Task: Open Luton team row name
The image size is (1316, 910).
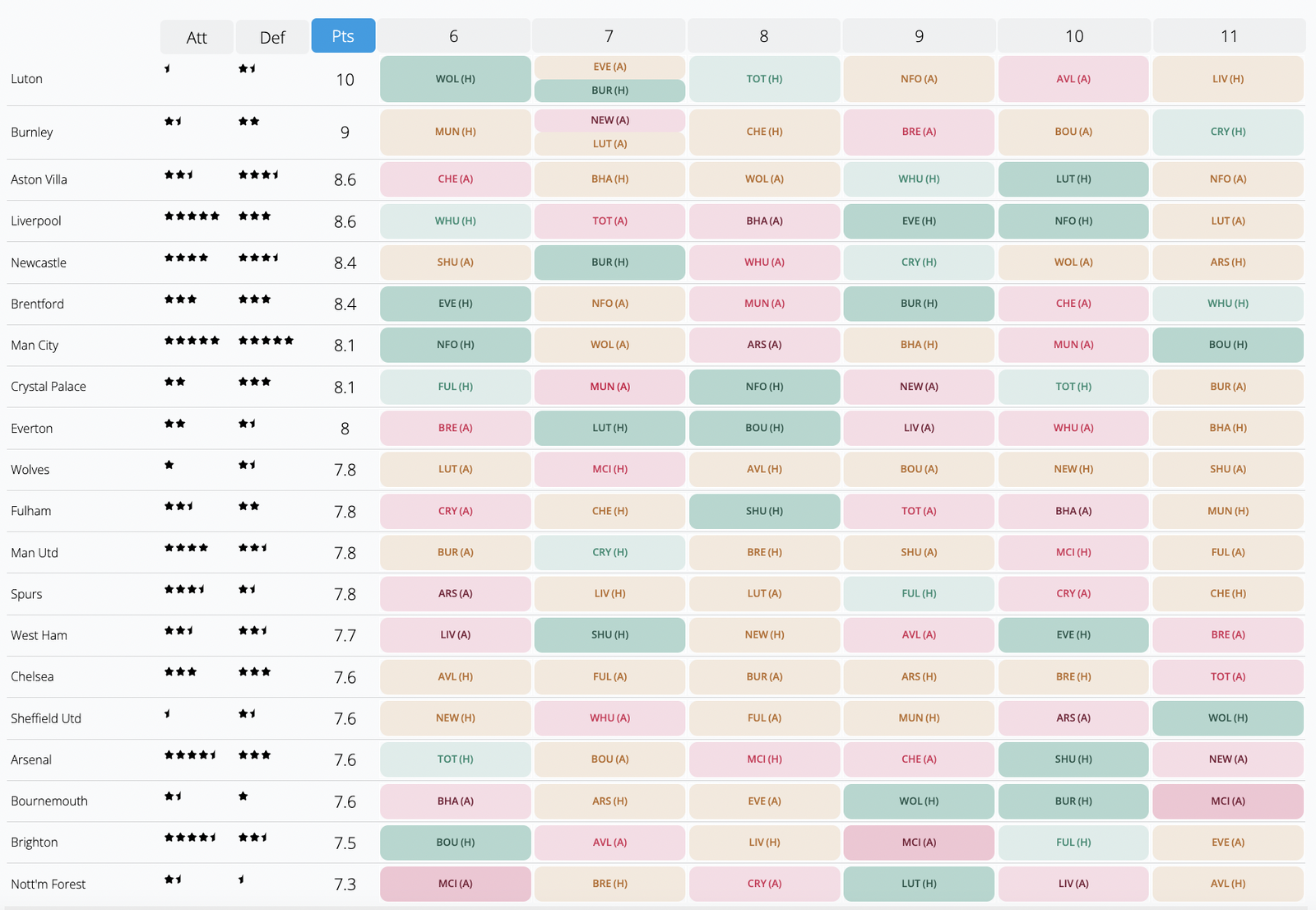Action: pyautogui.click(x=26, y=79)
